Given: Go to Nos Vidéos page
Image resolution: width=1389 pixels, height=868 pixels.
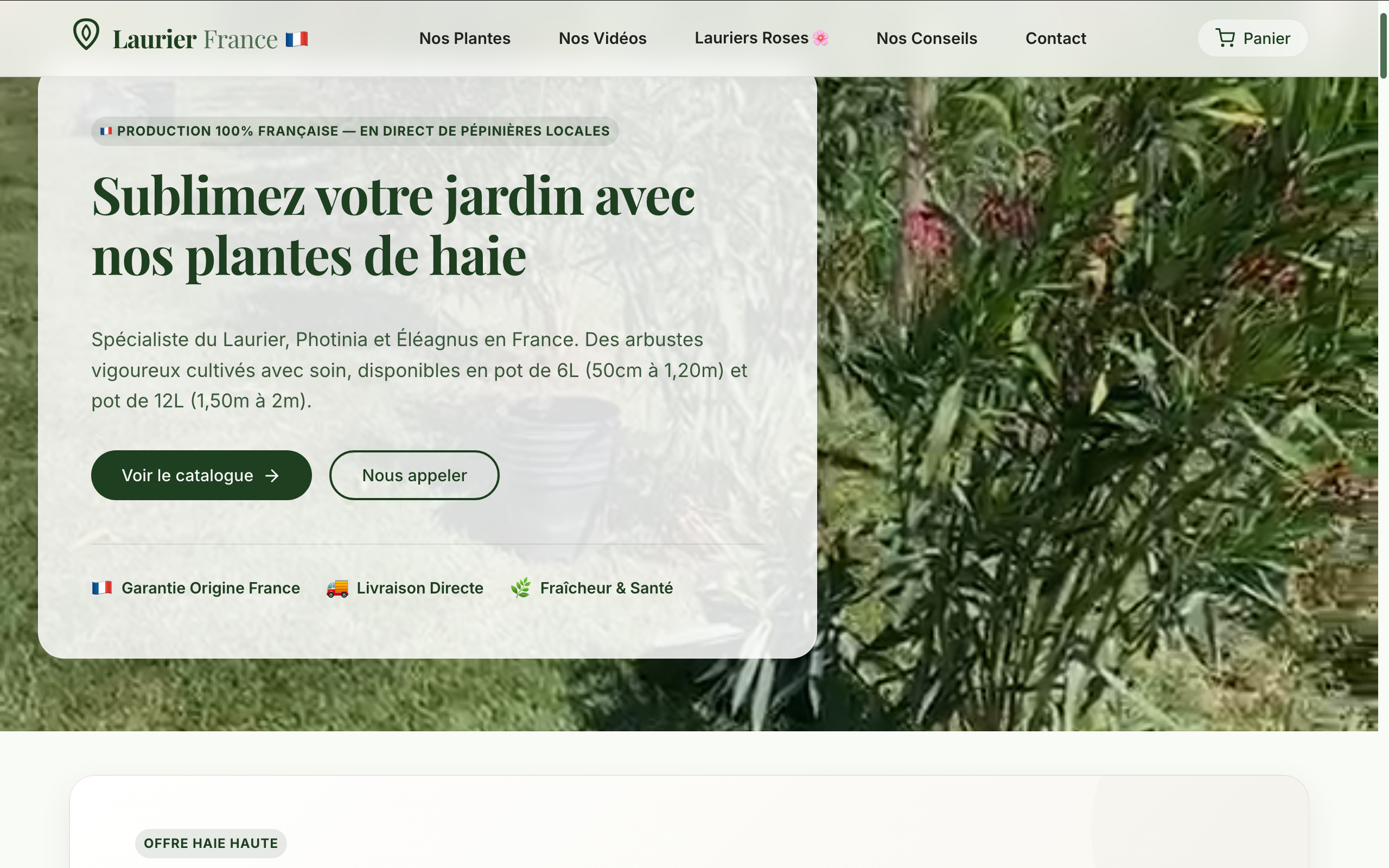Looking at the screenshot, I should 603,39.
